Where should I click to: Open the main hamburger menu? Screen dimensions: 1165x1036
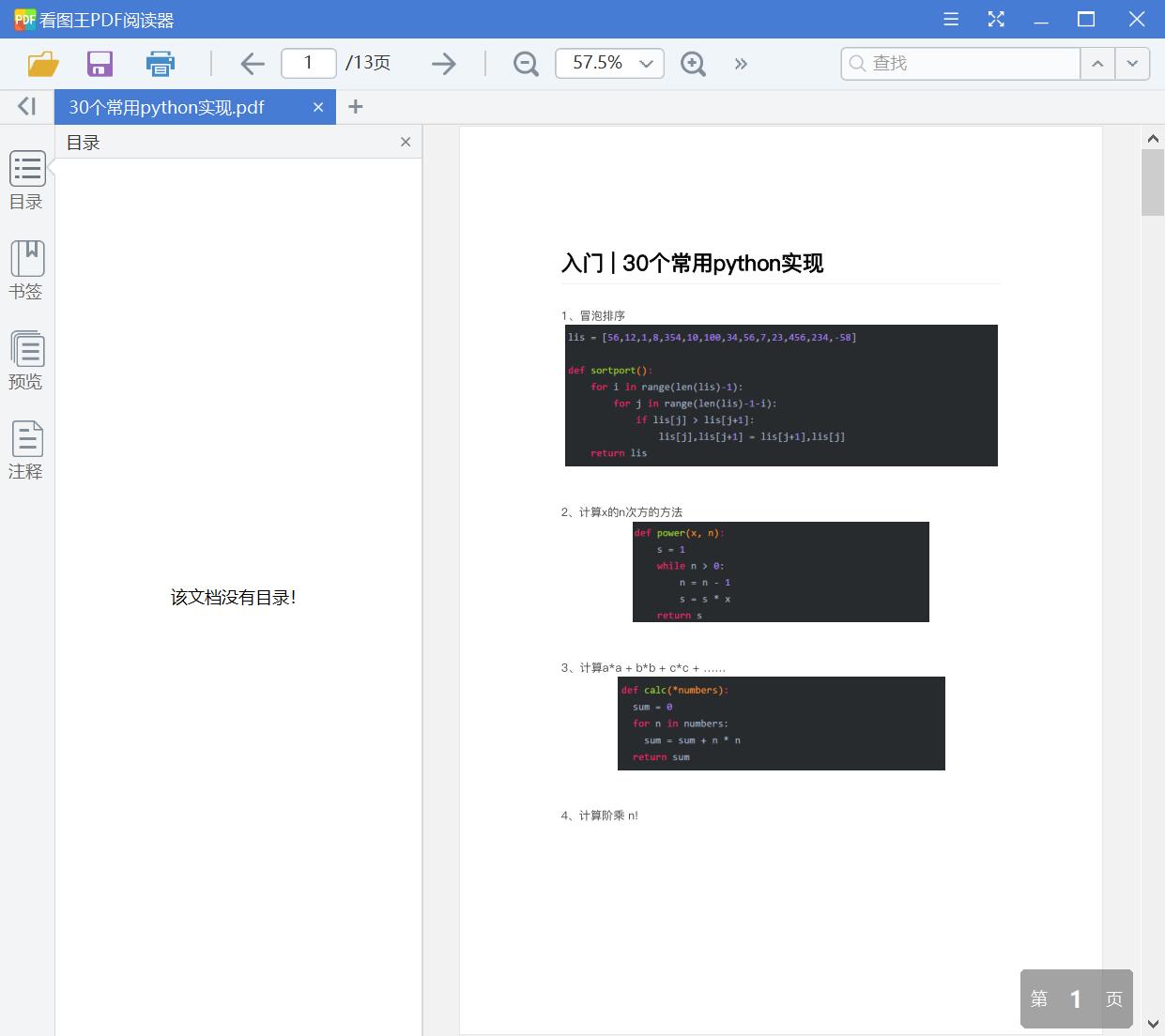(950, 19)
